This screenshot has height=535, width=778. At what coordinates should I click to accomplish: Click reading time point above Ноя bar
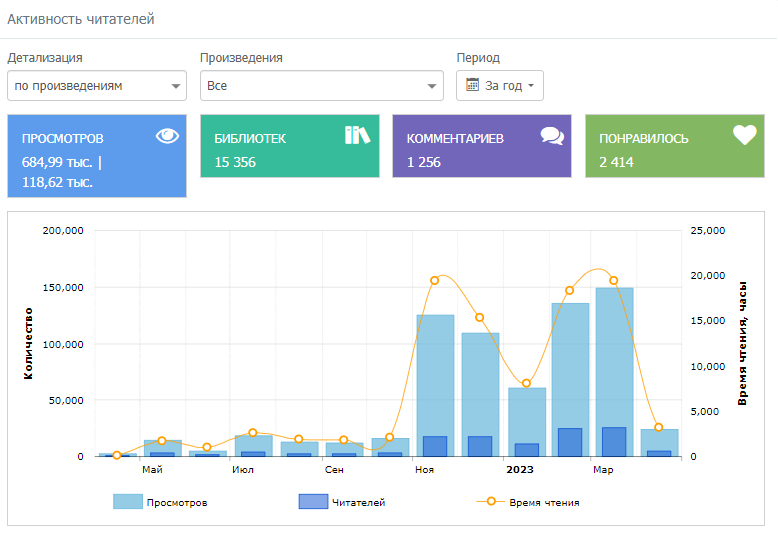[x=435, y=280]
